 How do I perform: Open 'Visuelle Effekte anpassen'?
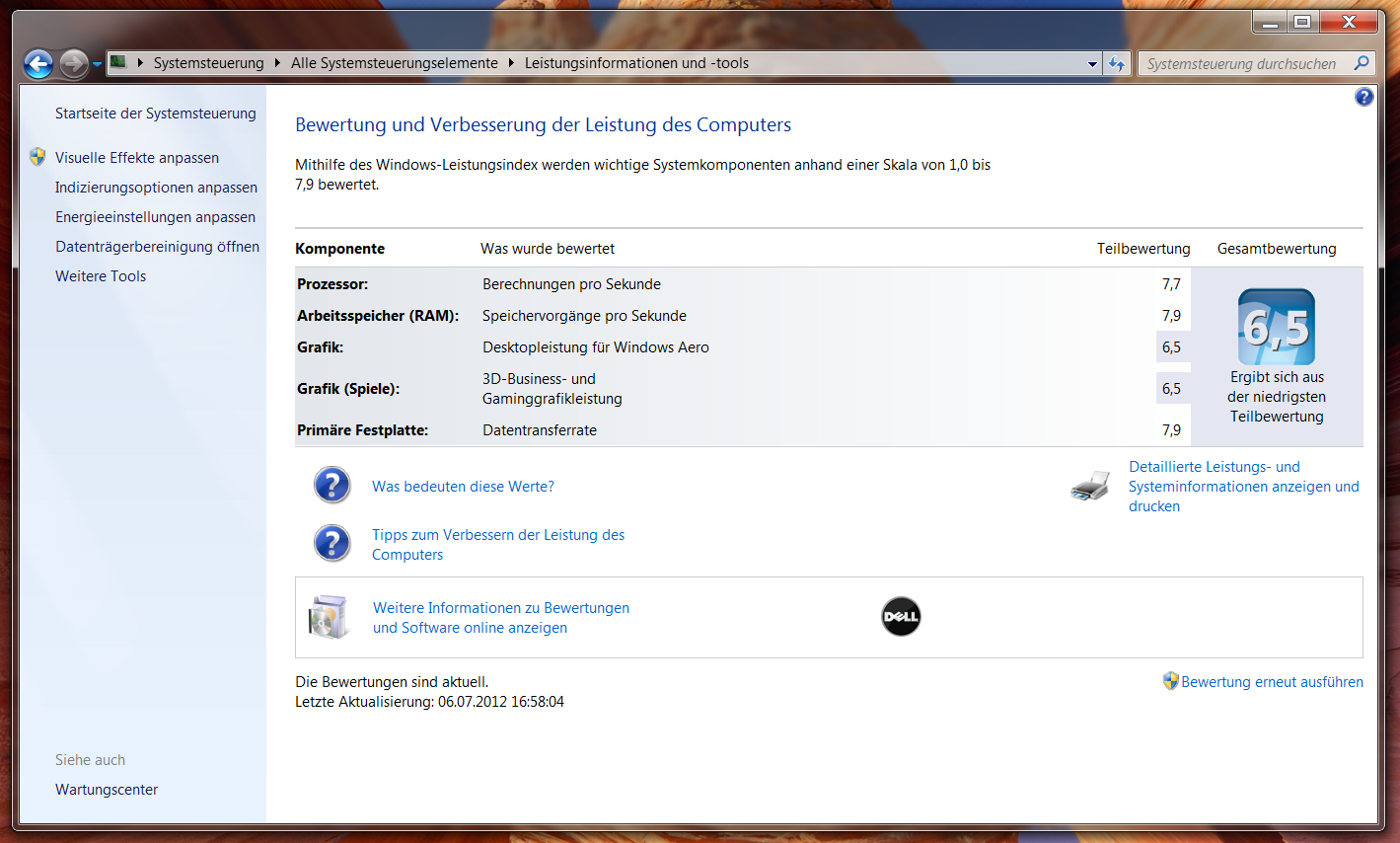136,158
